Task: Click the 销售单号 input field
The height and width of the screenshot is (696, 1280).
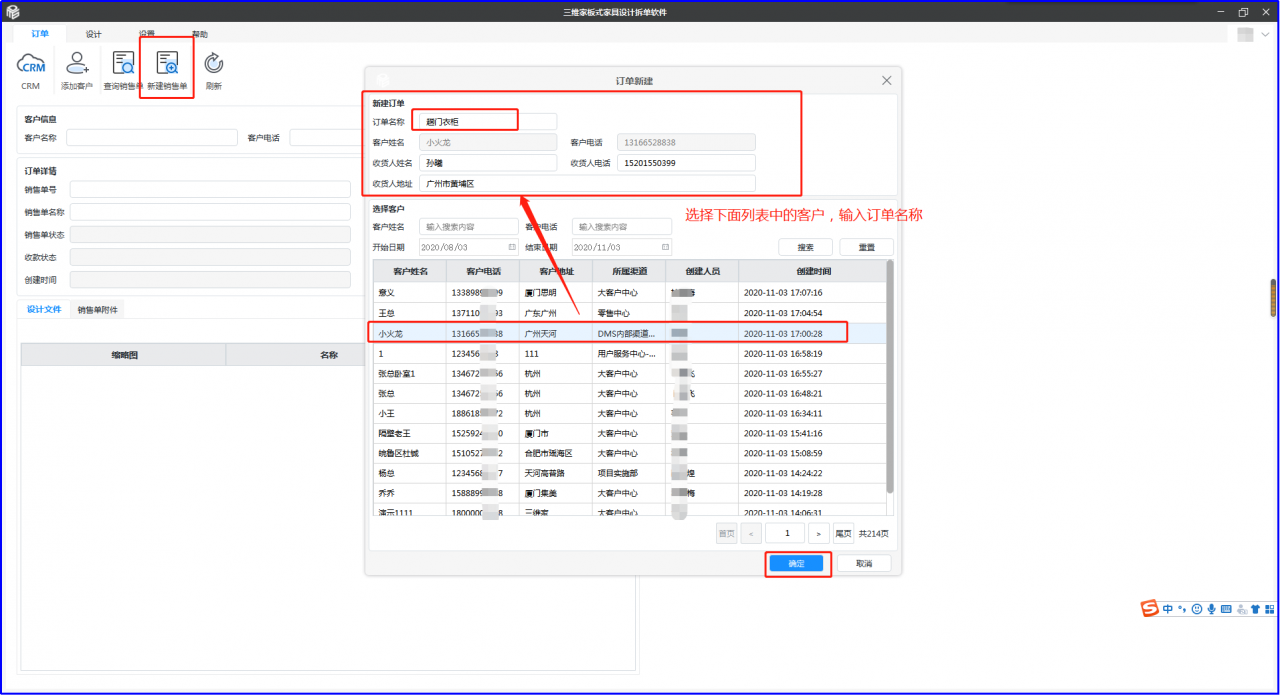Action: coord(210,189)
